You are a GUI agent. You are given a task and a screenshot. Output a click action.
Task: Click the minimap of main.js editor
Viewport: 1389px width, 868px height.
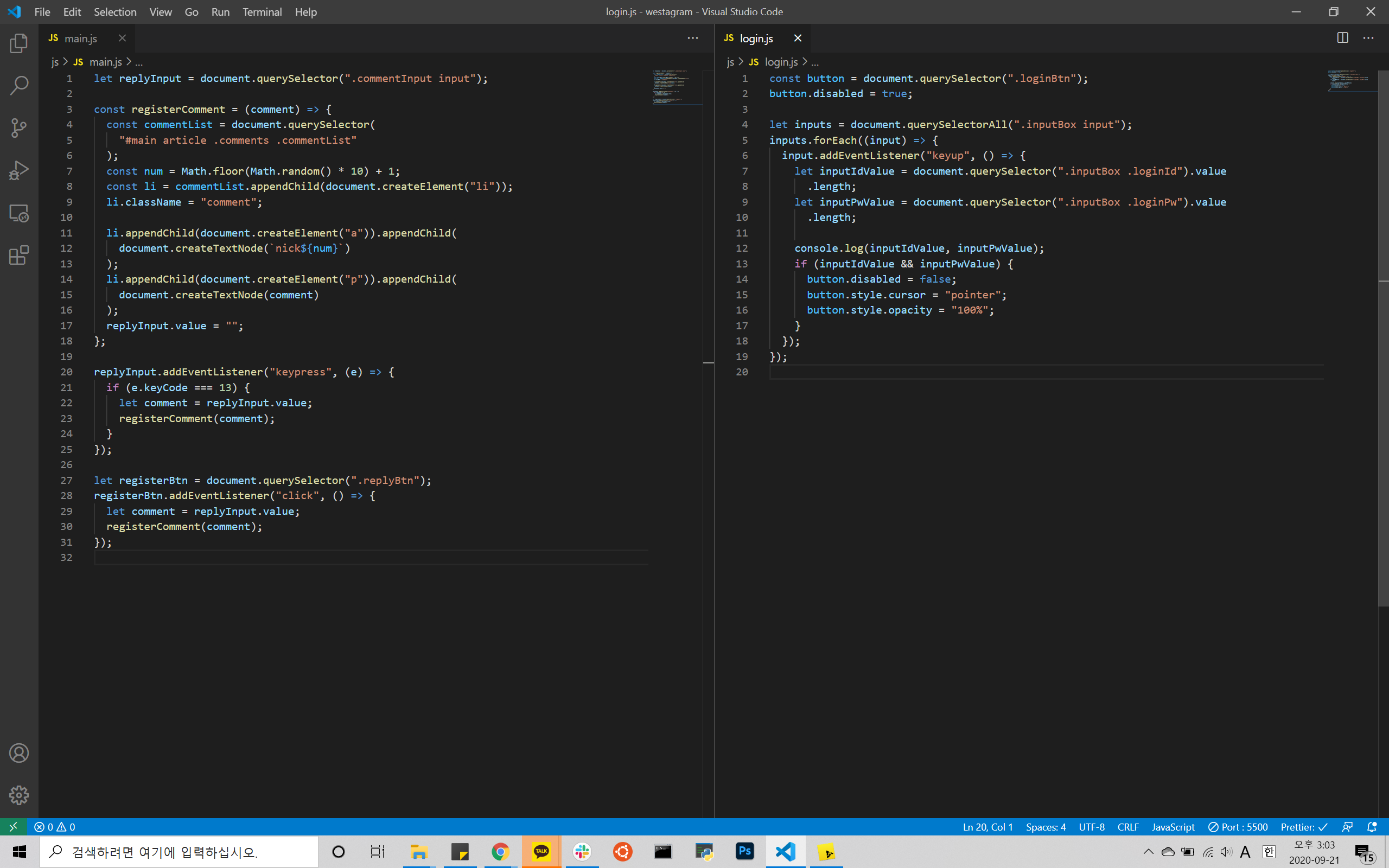677,87
